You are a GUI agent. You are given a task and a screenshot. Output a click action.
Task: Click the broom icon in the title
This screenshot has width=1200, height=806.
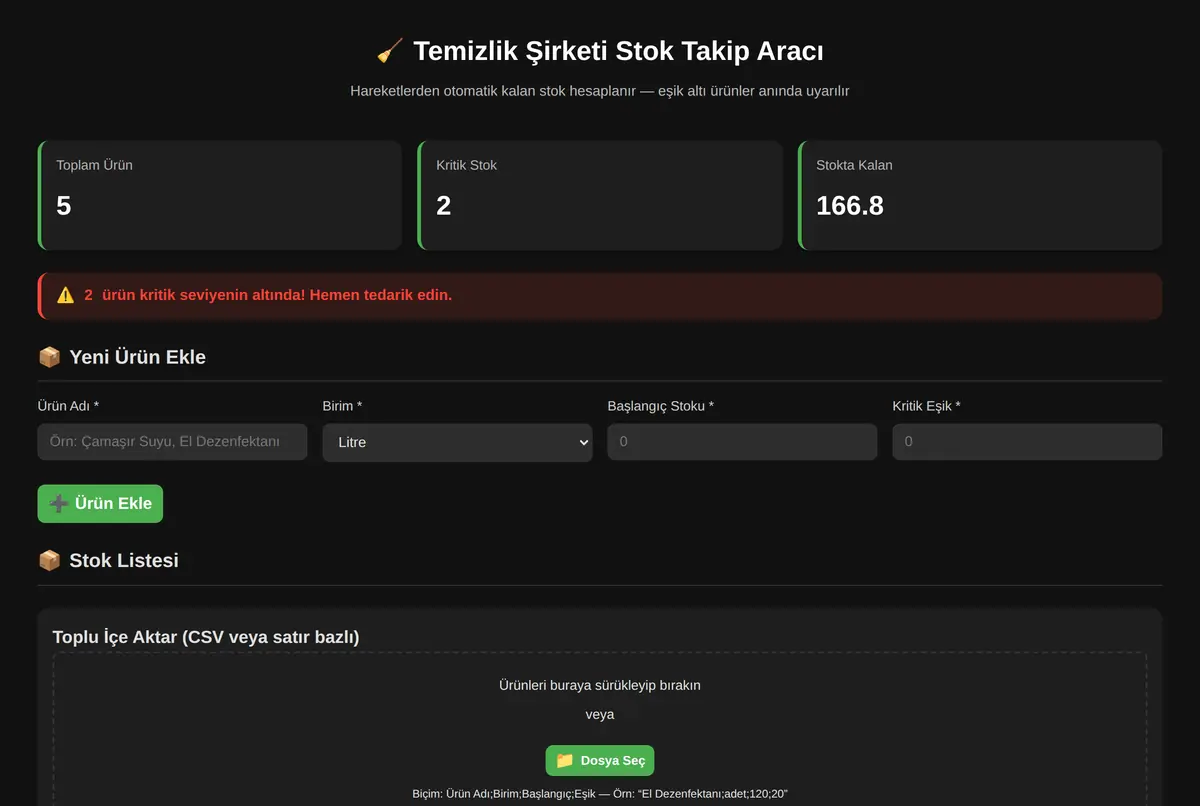(390, 51)
